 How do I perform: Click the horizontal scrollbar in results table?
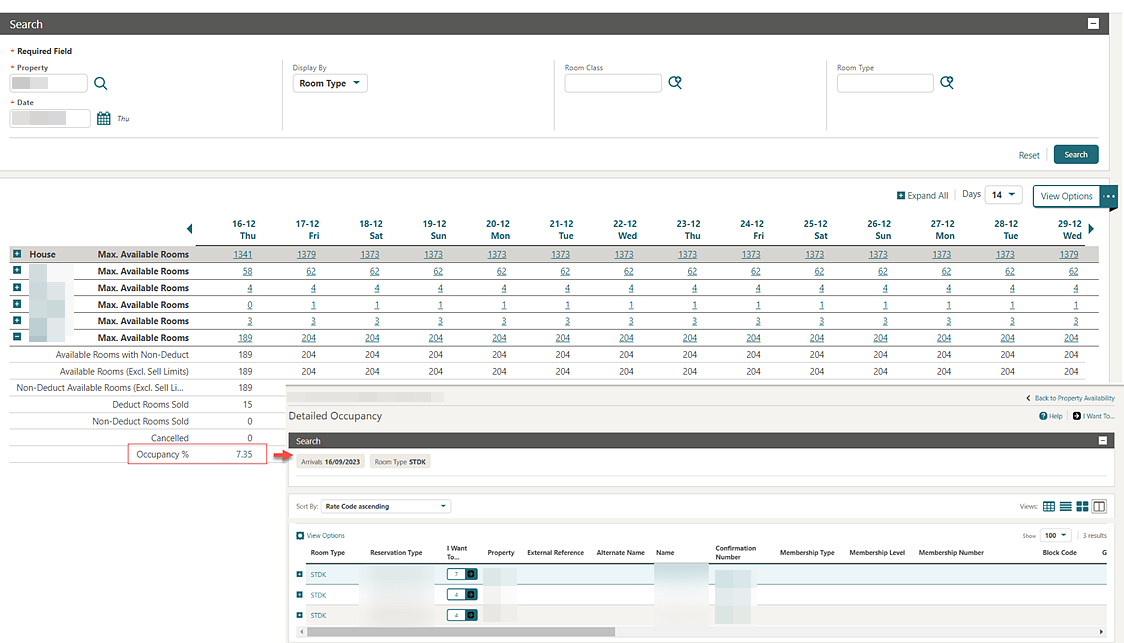(x=460, y=632)
